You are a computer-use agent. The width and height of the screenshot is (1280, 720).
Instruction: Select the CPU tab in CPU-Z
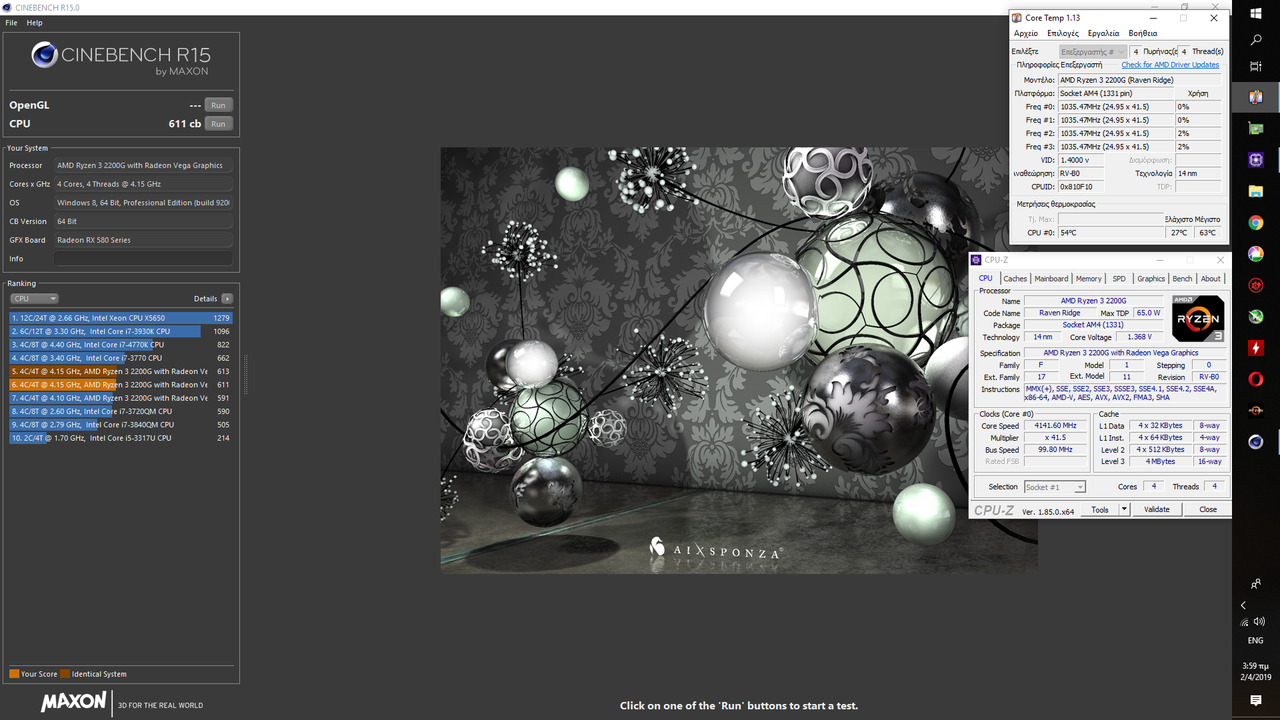tap(986, 279)
